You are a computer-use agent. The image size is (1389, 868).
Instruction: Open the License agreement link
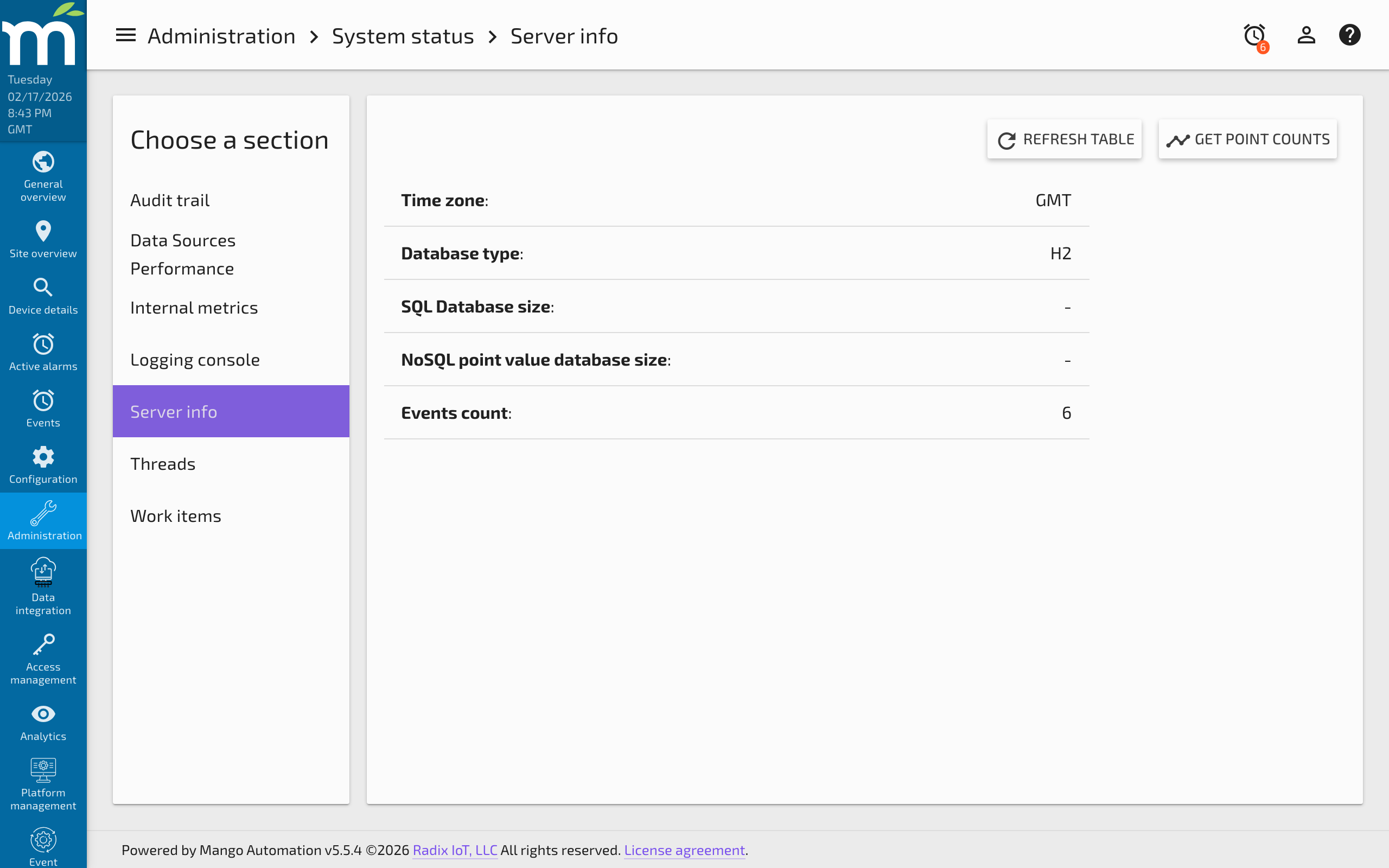(x=684, y=850)
